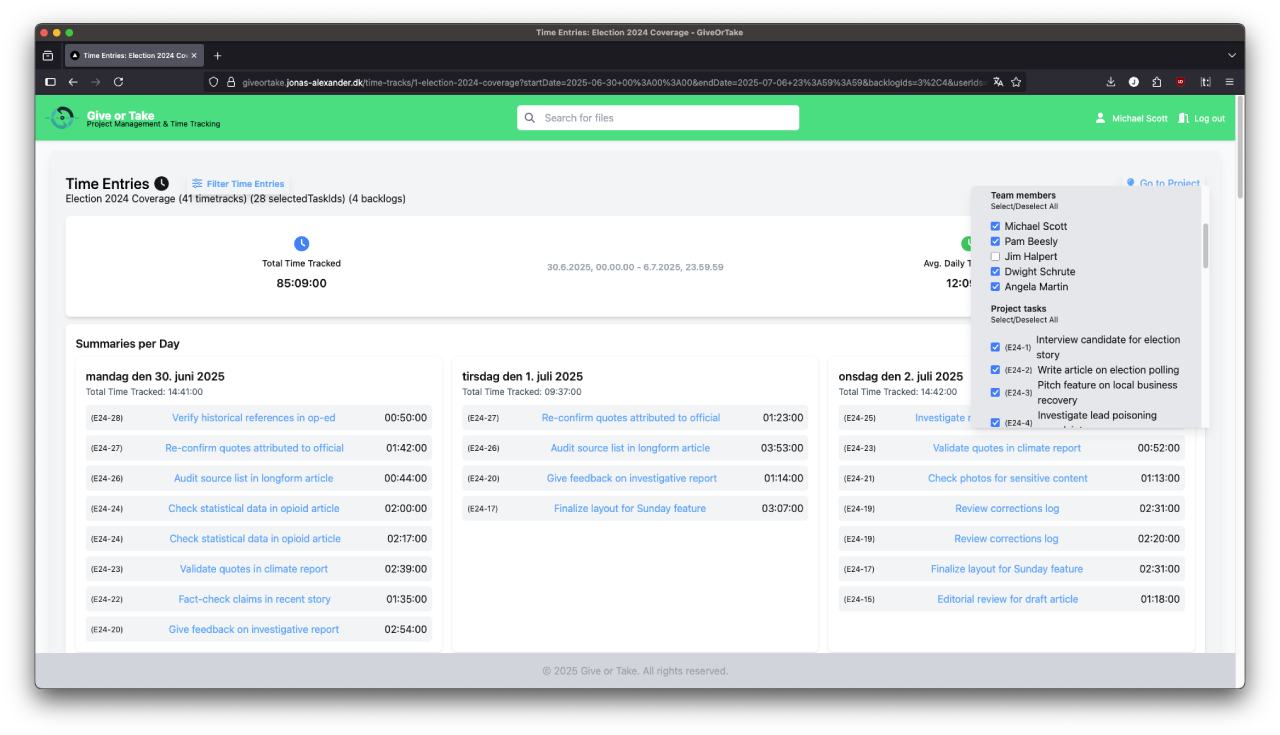The image size is (1280, 735).
Task: Click the blue clock icon above Total Time Tracked
Action: 301,244
